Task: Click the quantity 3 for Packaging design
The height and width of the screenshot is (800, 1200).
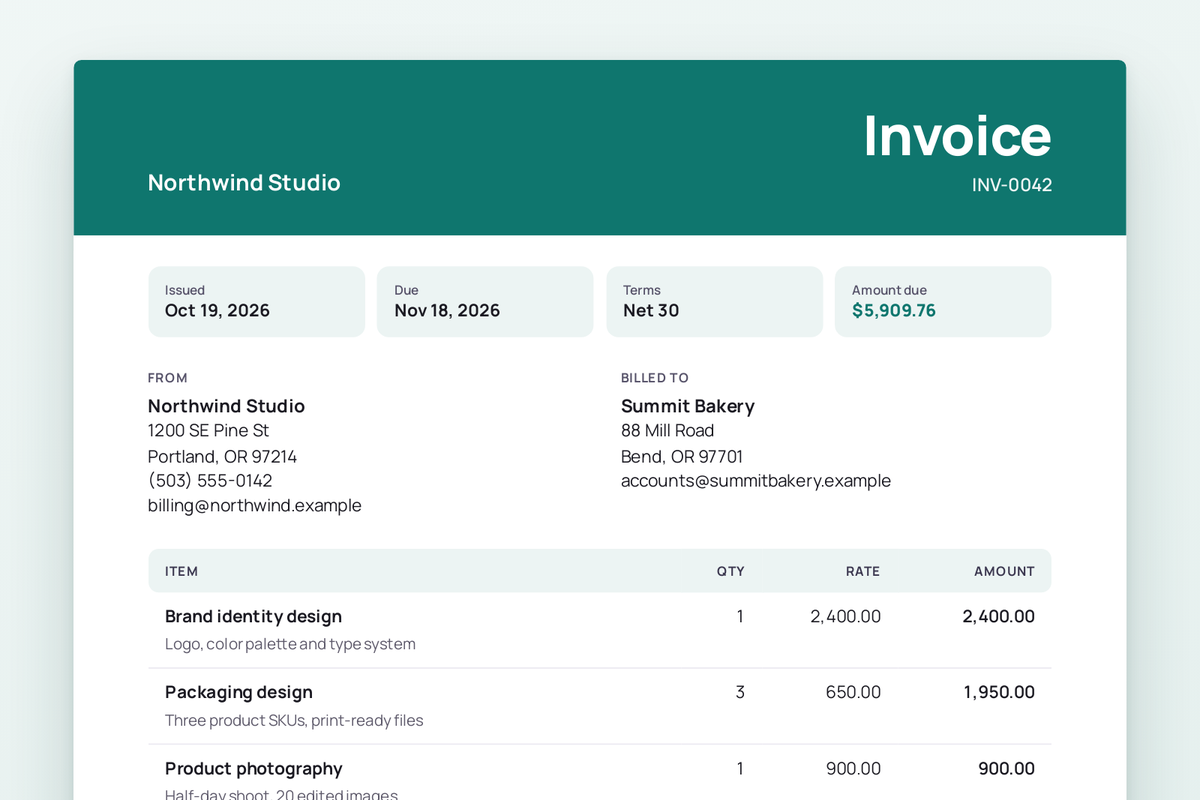Action: [740, 692]
